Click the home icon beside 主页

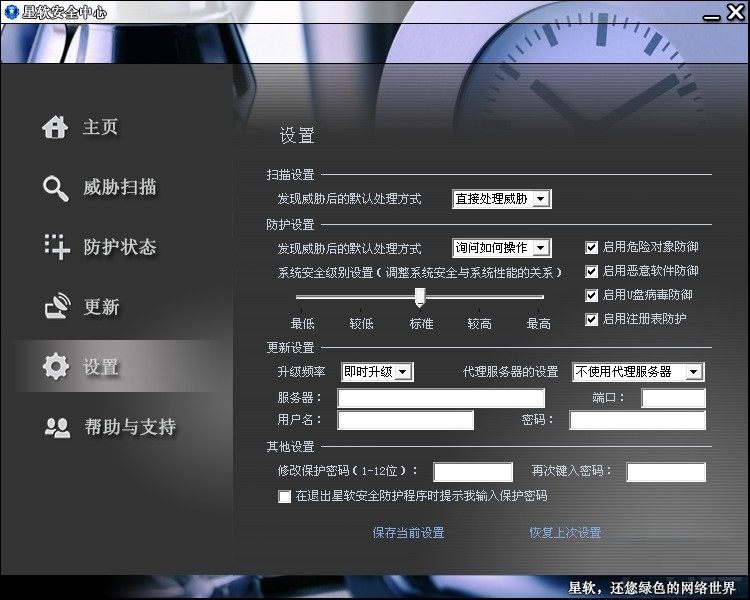coord(55,127)
